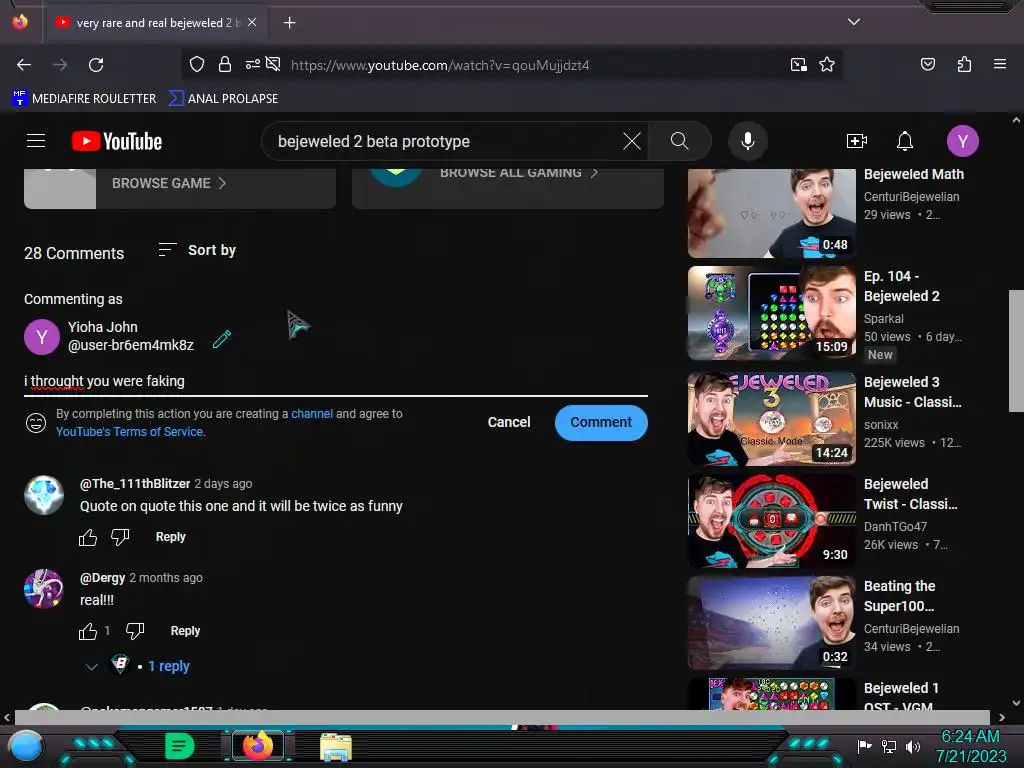This screenshot has width=1024, height=768.
Task: Open the channel link in notice
Action: point(312,414)
